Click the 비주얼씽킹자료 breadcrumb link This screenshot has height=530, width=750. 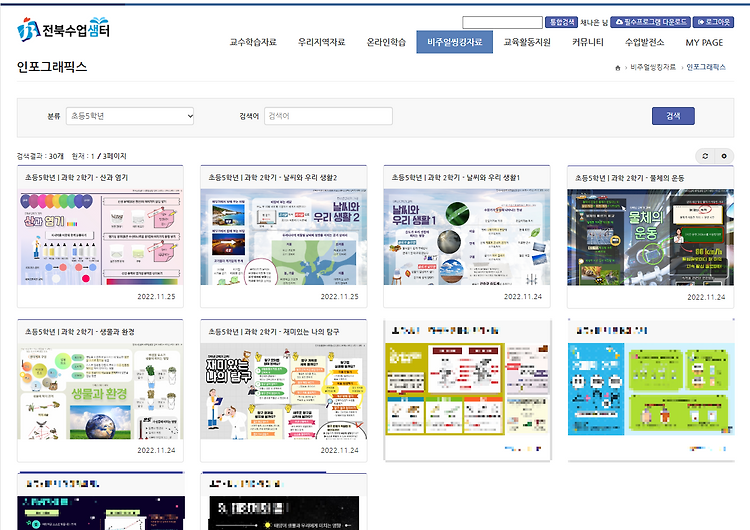(x=653, y=67)
